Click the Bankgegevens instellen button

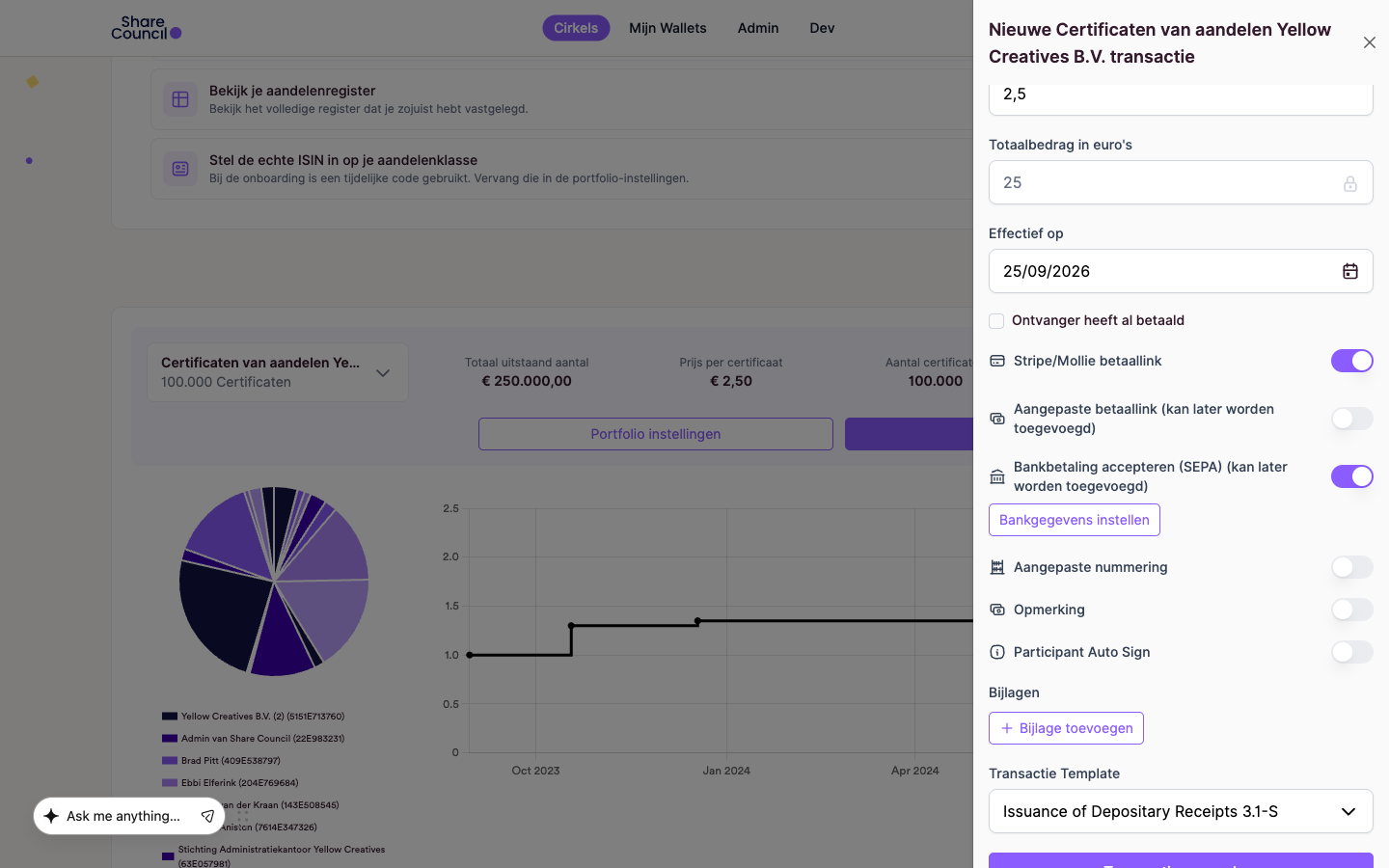1075,520
